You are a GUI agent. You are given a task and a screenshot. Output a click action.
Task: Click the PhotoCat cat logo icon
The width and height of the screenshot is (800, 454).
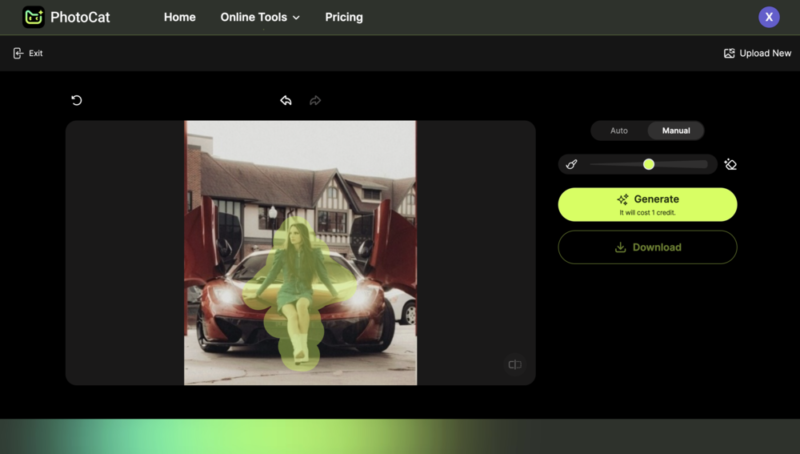coord(34,17)
